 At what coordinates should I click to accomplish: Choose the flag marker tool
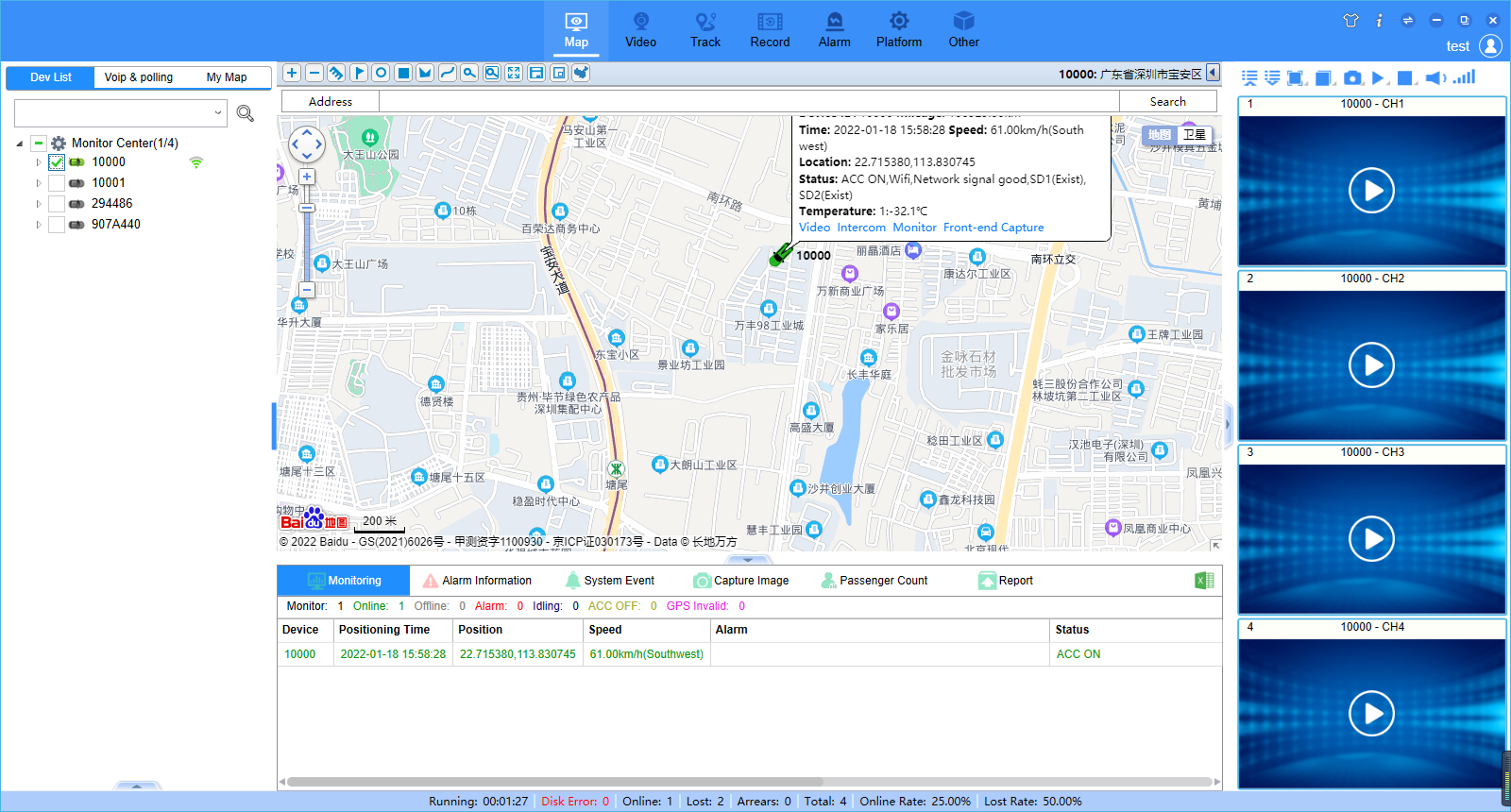point(359,73)
